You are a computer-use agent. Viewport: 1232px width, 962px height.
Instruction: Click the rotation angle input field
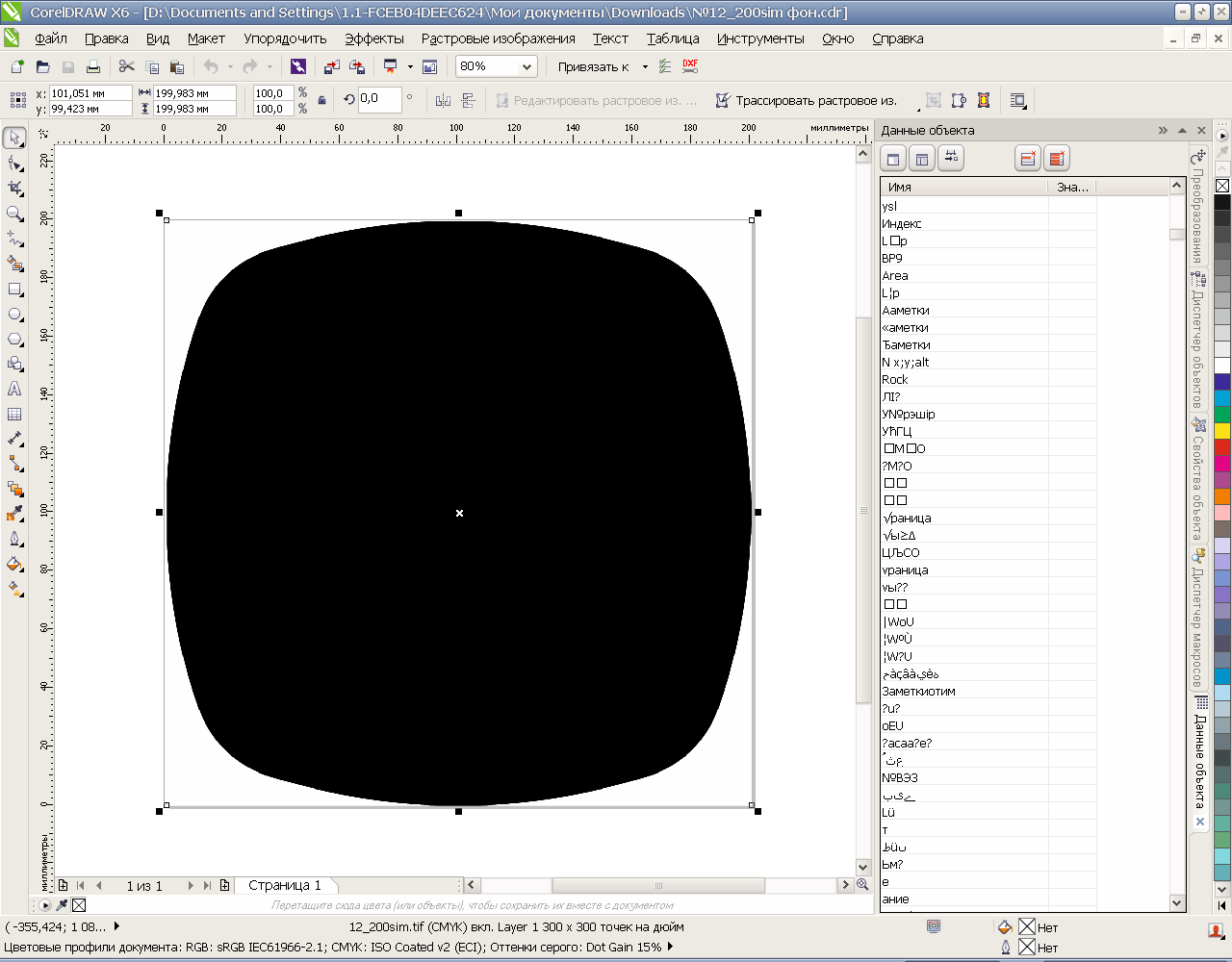pyautogui.click(x=379, y=99)
